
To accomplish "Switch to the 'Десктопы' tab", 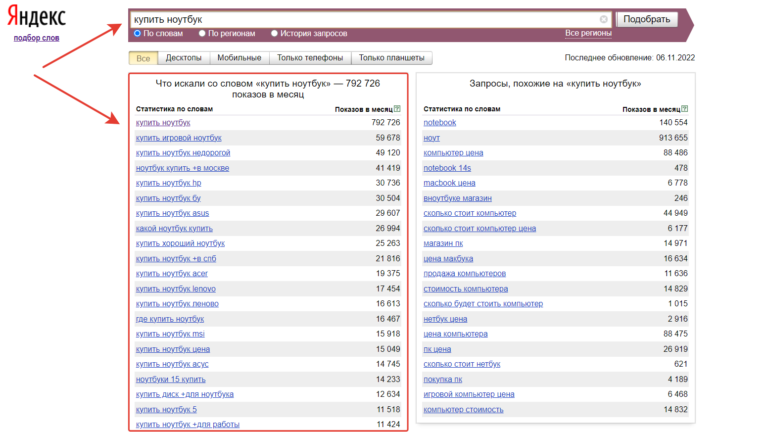I will pos(183,58).
